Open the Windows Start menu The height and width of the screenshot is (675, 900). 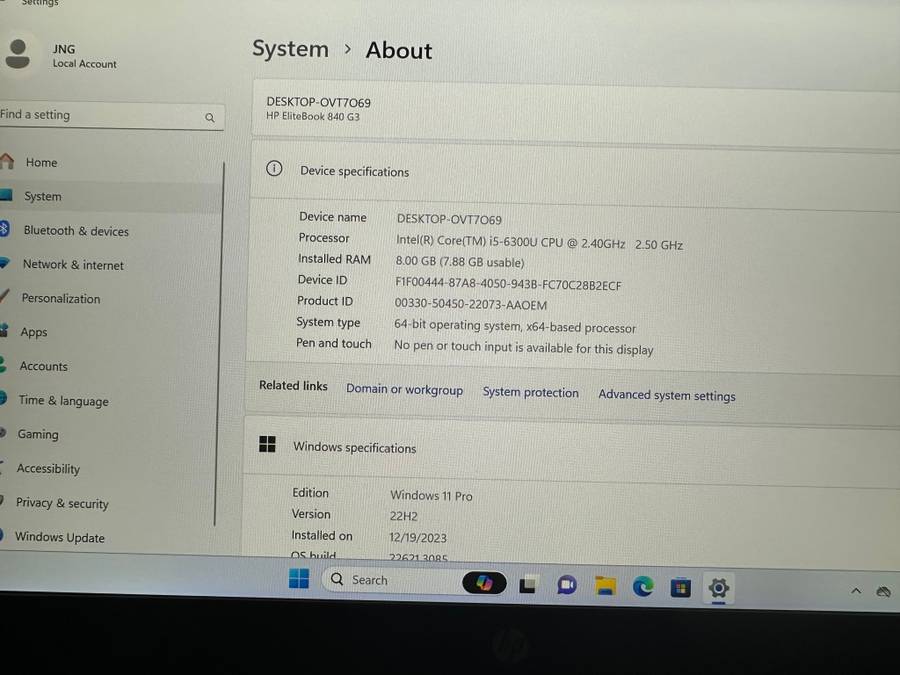point(299,579)
